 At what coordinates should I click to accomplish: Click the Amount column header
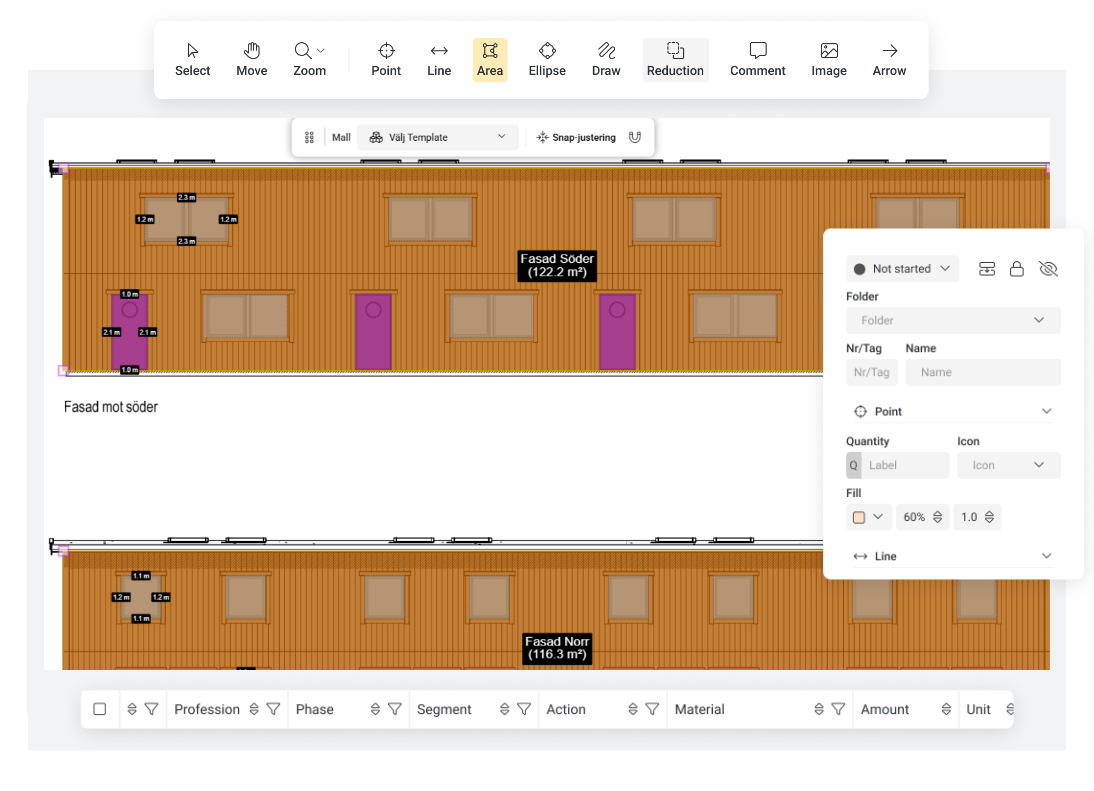[x=885, y=709]
